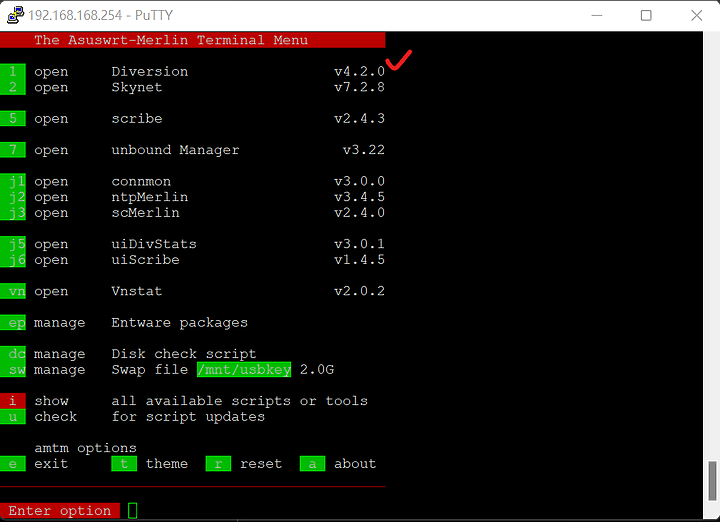Viewport: 720px width, 522px height.
Task: Click the Skynet script name
Action: [x=137, y=87]
